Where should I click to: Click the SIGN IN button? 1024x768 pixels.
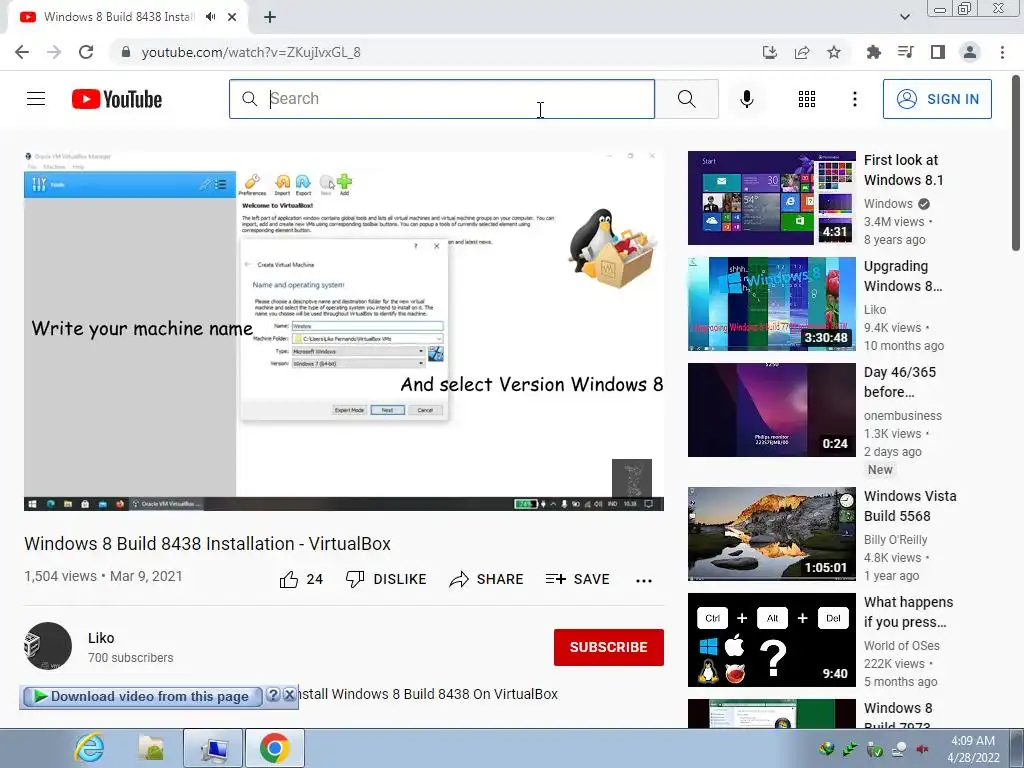point(937,99)
